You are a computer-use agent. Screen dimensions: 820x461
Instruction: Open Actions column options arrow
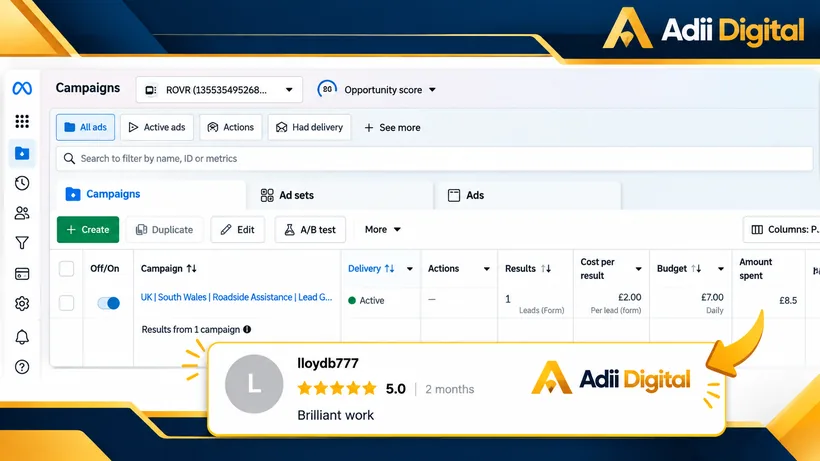coord(486,269)
